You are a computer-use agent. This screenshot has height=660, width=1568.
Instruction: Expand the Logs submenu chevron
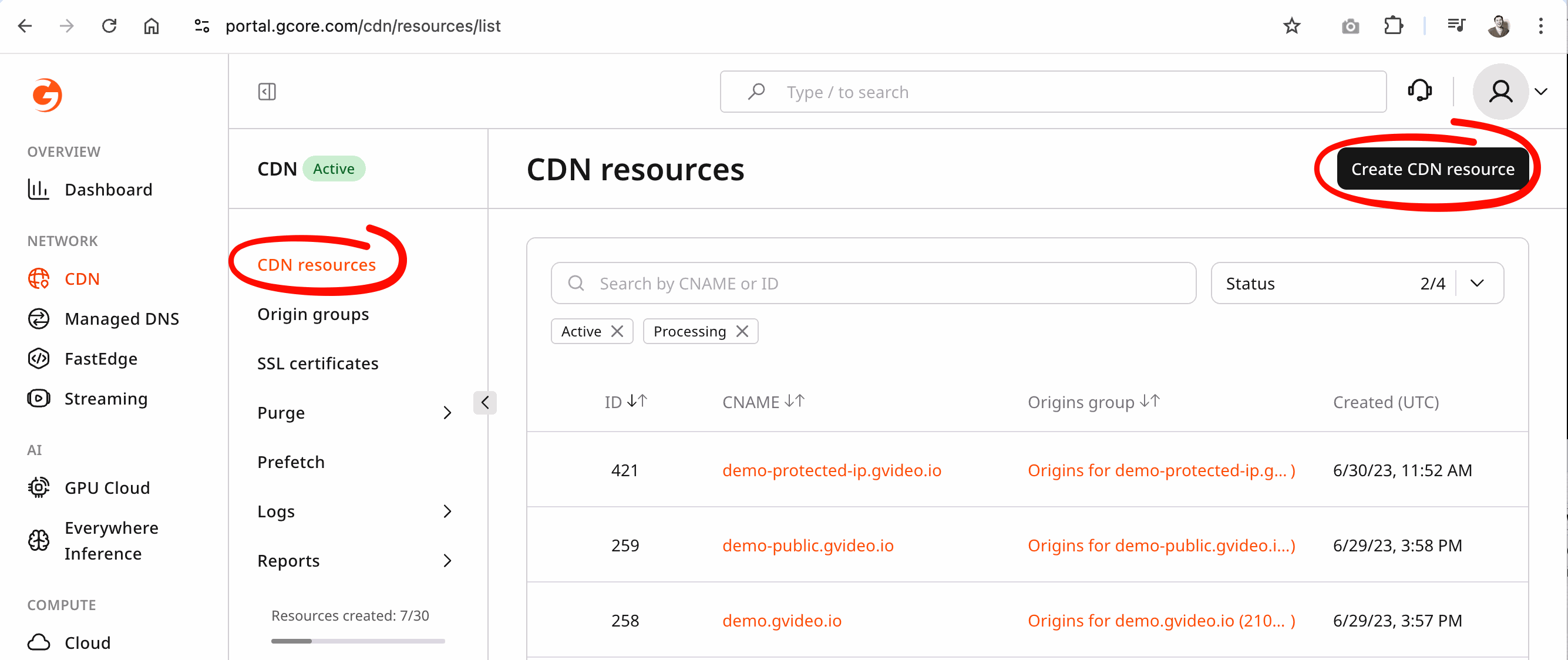(x=447, y=511)
